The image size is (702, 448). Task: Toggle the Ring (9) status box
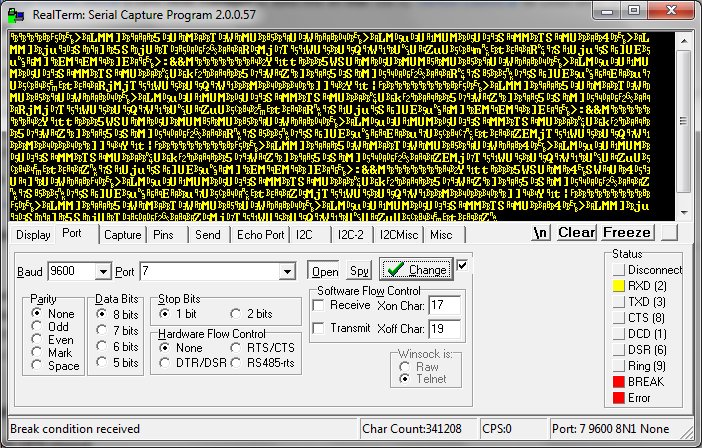tap(618, 366)
